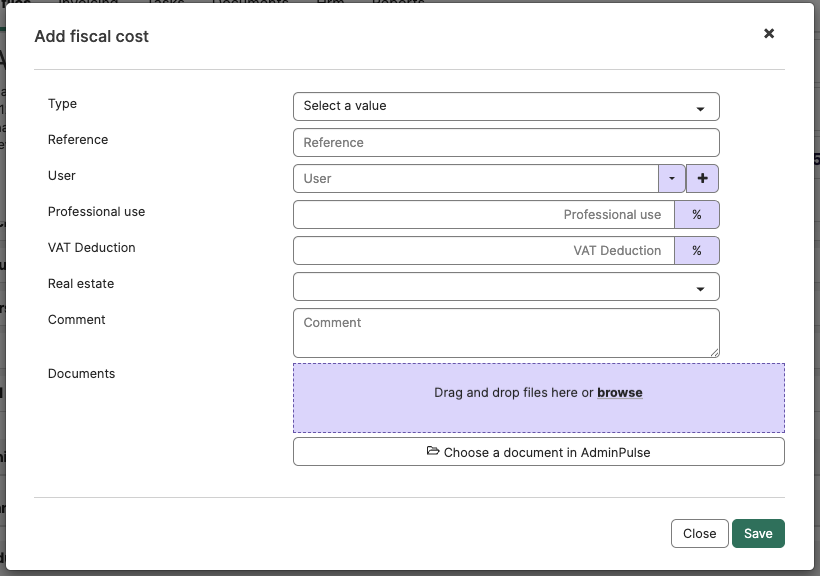This screenshot has width=820, height=576.
Task: Click the VAT Deduction label
Action: (x=92, y=248)
